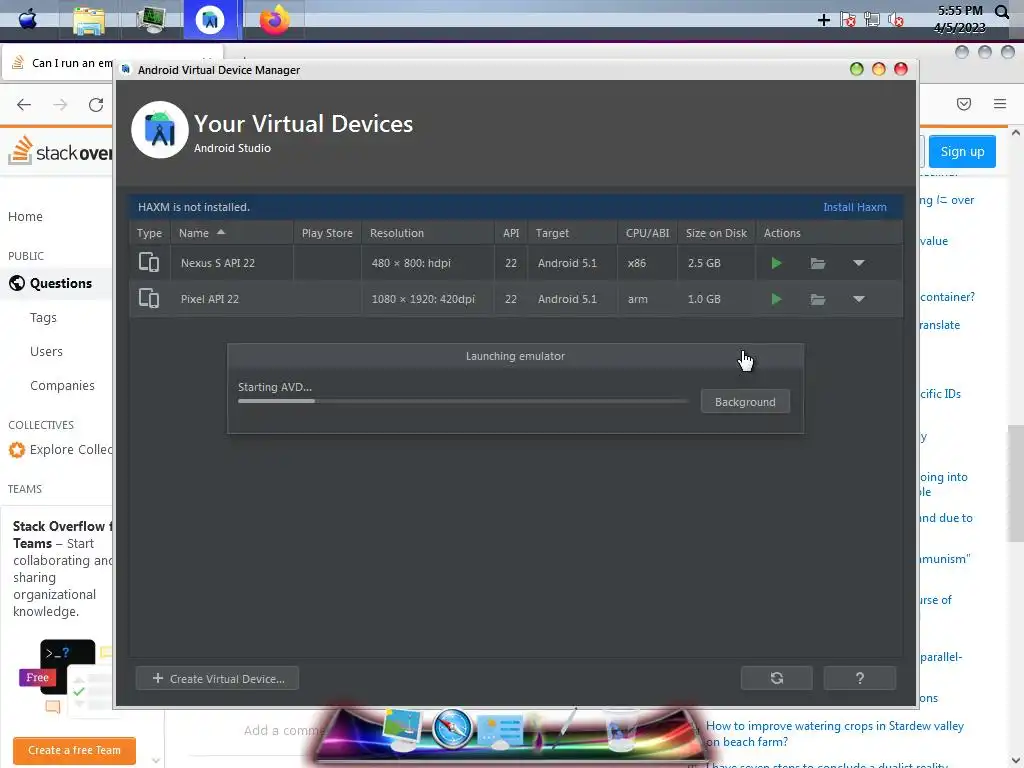Go back in Firefox browser

[24, 104]
